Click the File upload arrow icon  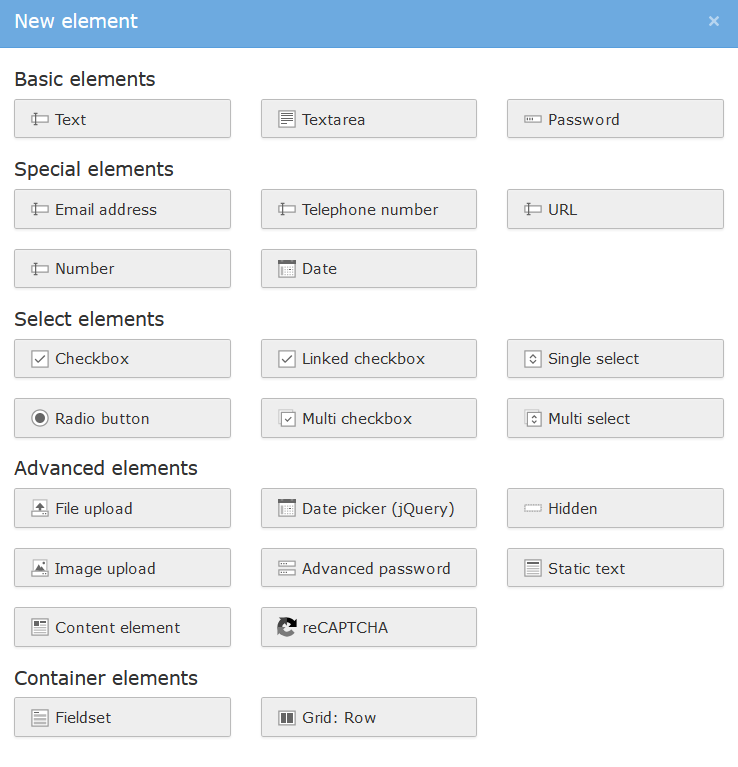coord(40,509)
